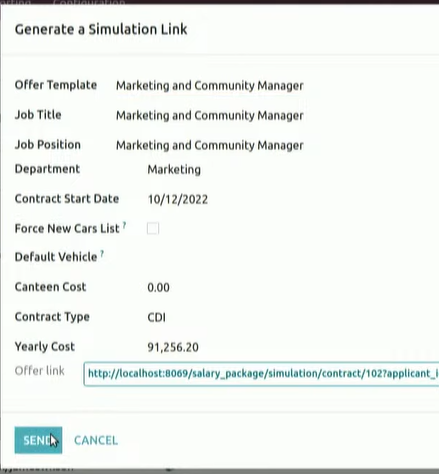The width and height of the screenshot is (439, 474).
Task: Click the Job Title field value
Action: click(x=210, y=116)
